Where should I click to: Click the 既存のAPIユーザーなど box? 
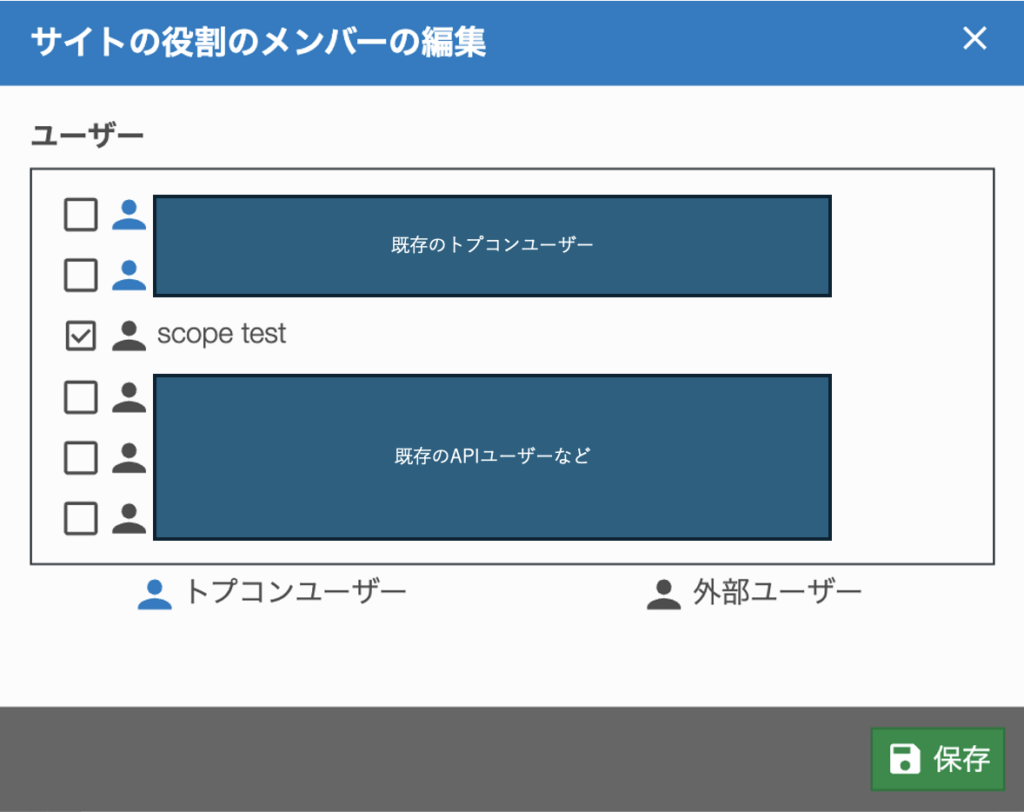point(492,457)
